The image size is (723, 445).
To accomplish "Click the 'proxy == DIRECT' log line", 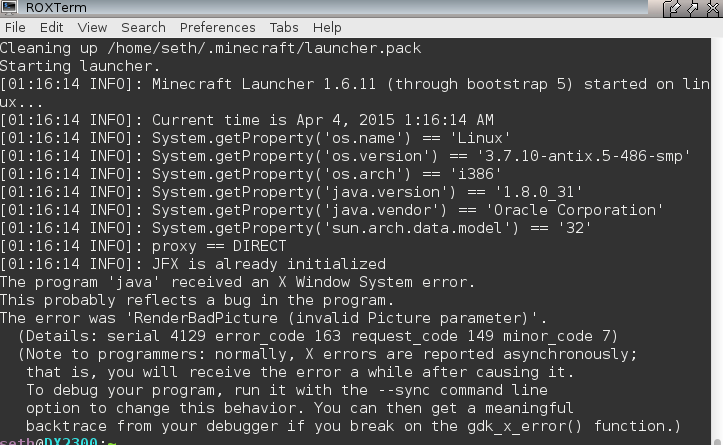I will (x=143, y=246).
